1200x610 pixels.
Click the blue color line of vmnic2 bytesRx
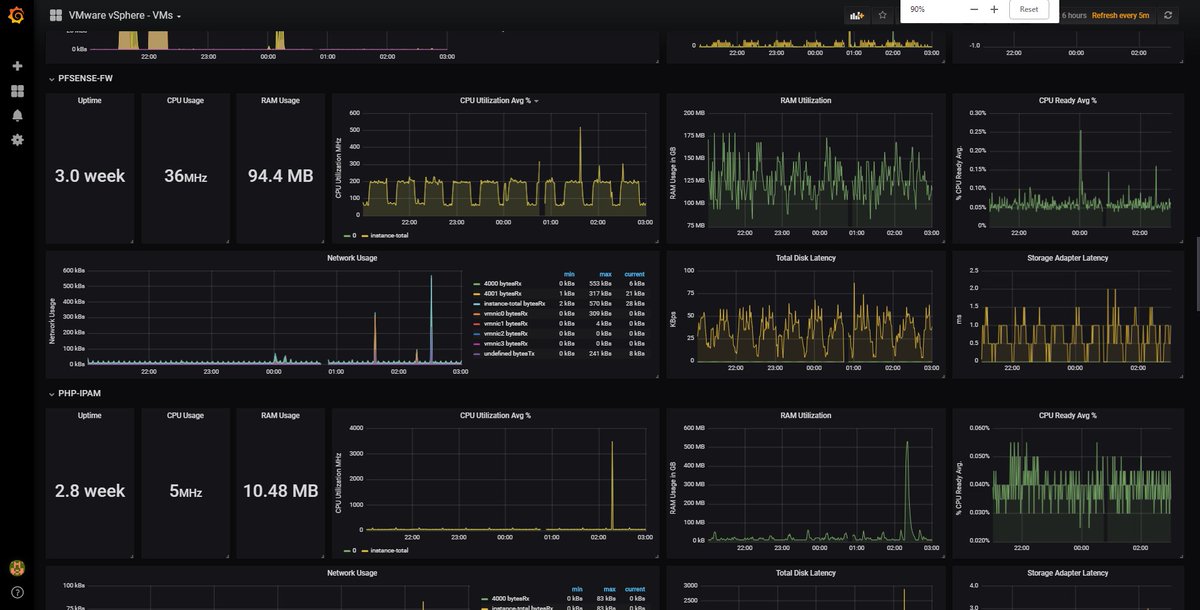click(x=477, y=333)
